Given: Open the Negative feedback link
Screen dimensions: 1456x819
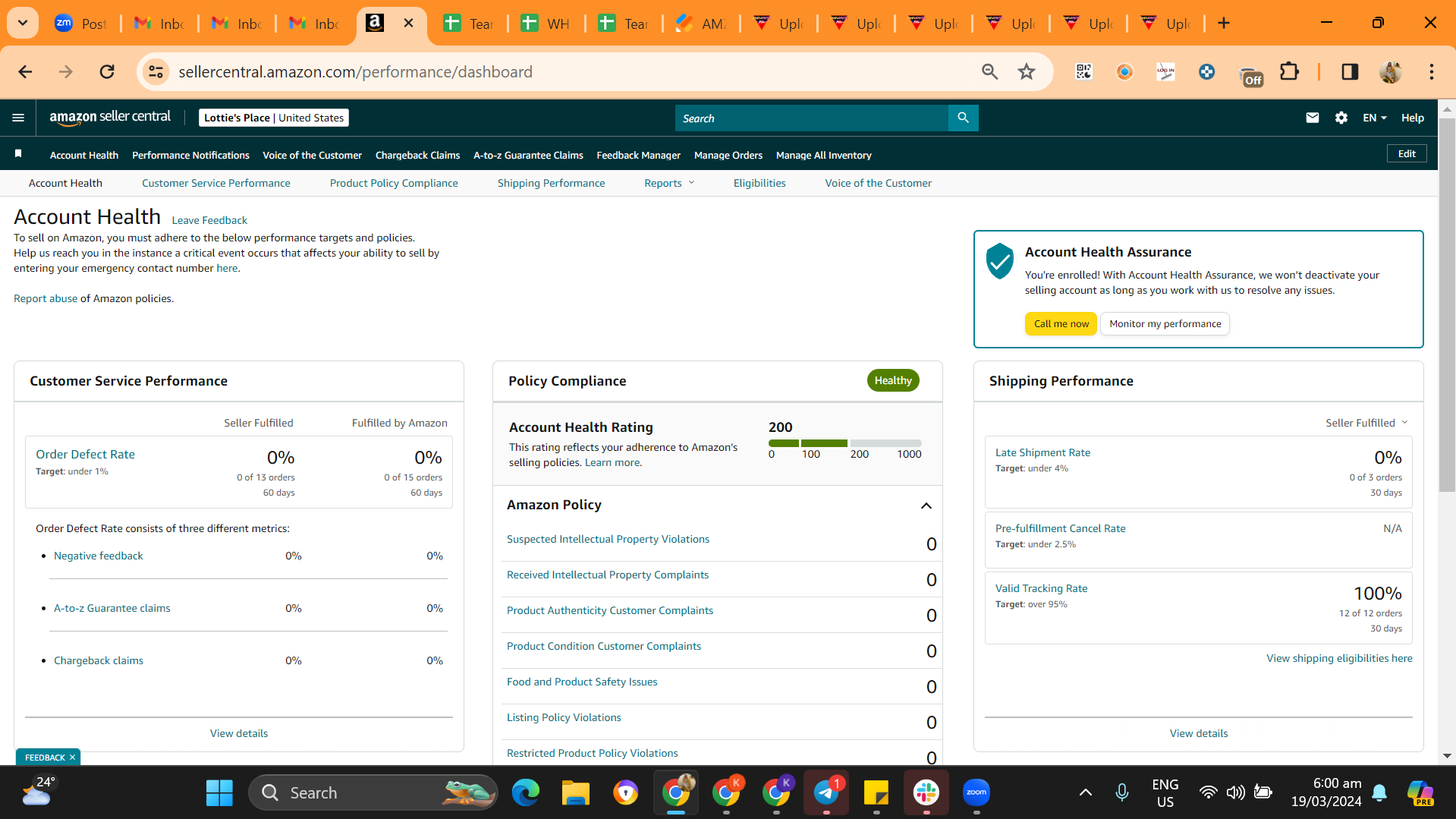Looking at the screenshot, I should click(98, 556).
